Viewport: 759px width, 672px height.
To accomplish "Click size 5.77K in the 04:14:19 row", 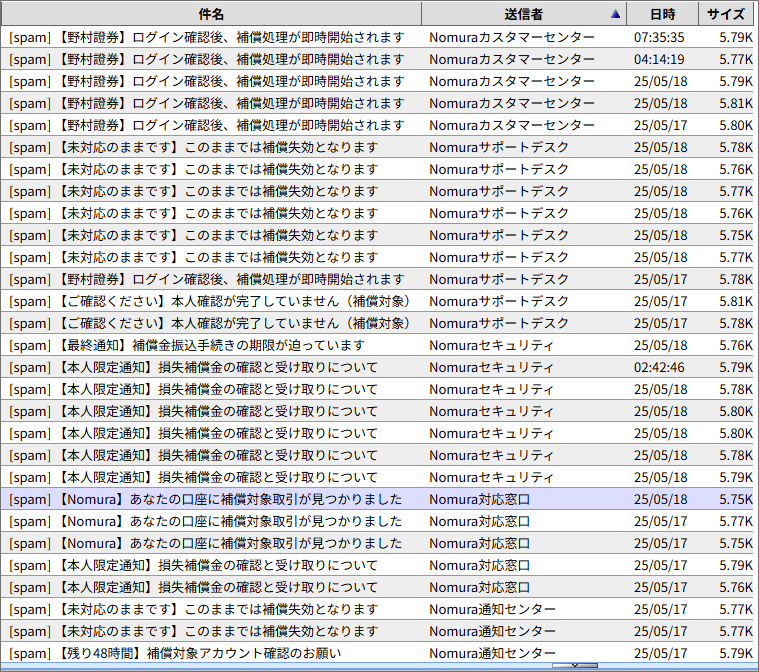I will point(736,59).
